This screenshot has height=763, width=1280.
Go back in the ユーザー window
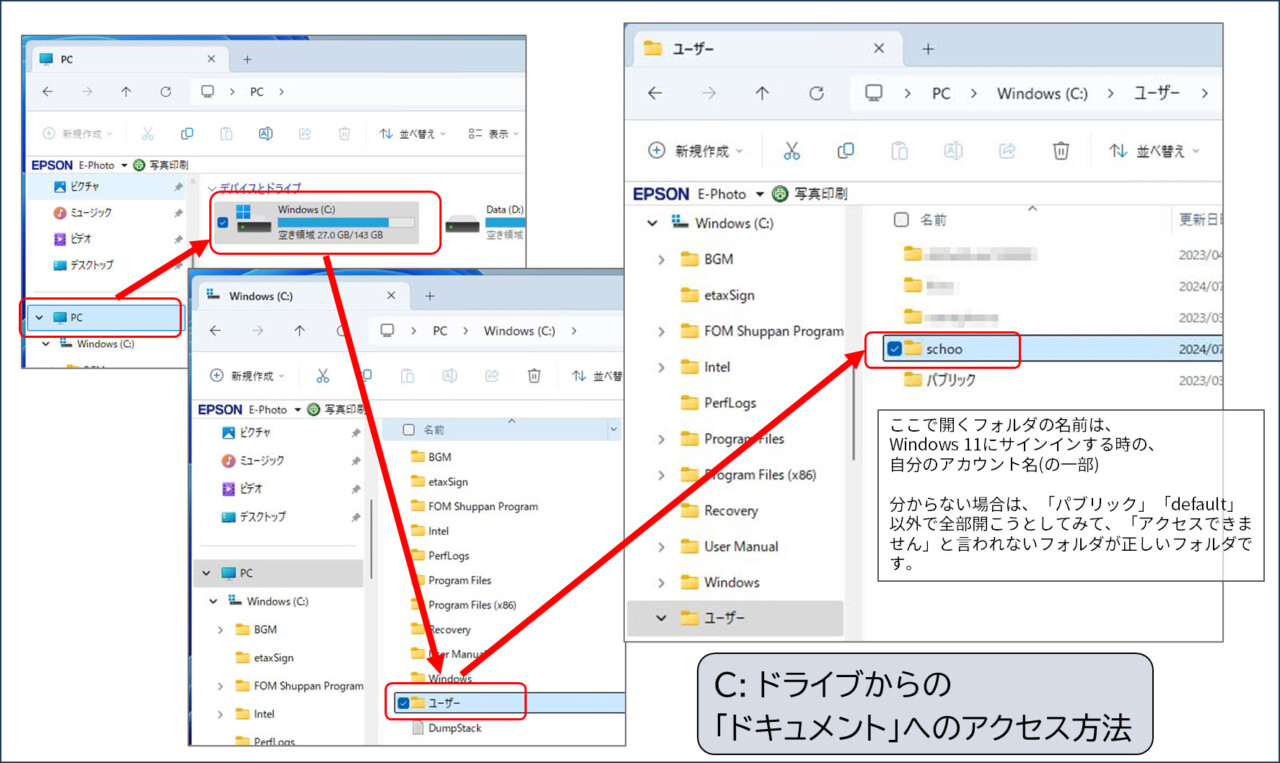655,93
